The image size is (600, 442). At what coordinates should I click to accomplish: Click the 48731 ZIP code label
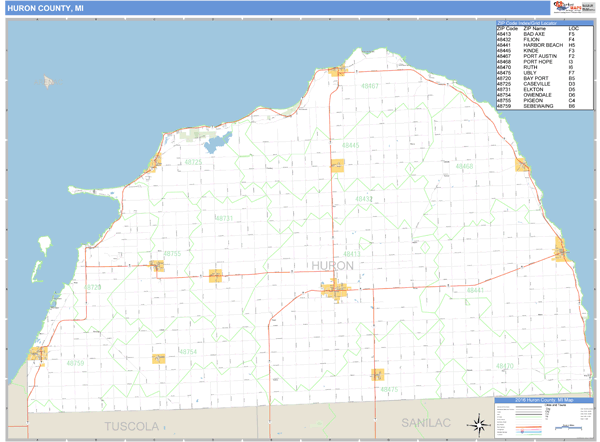[x=223, y=217]
